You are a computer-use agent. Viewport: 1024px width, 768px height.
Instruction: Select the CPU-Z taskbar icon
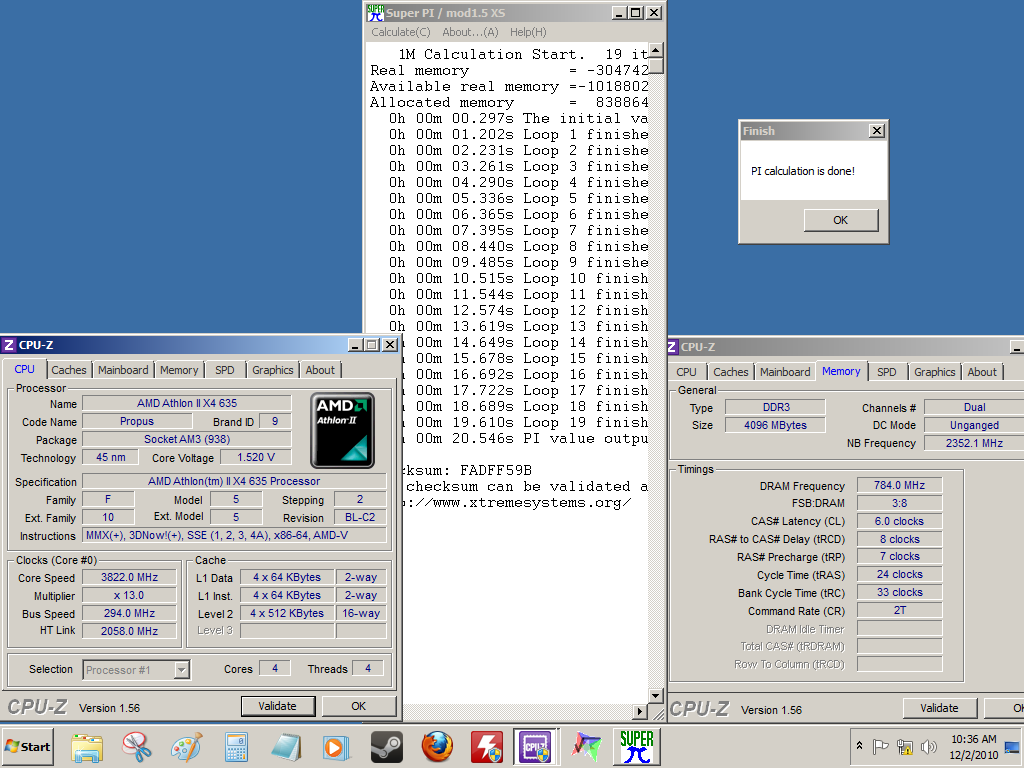point(536,746)
